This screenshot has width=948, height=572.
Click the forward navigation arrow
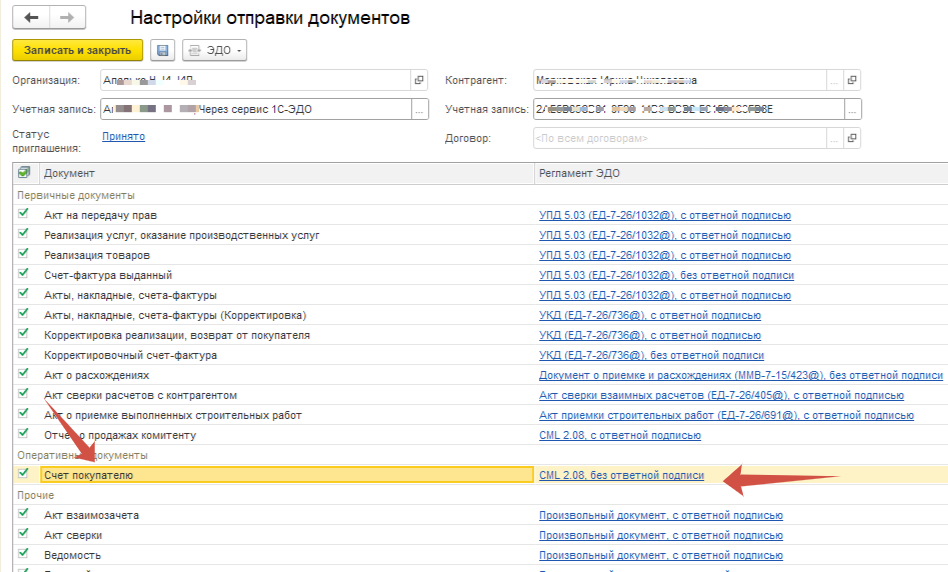[67, 18]
